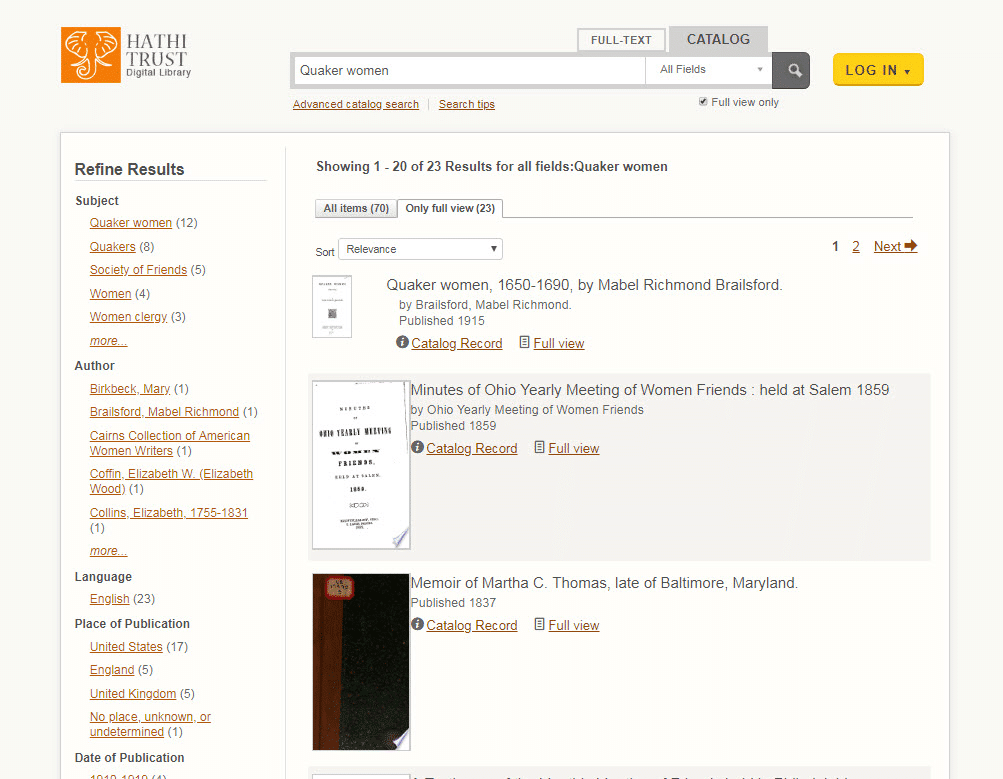The height and width of the screenshot is (779, 1003).
Task: Filter by author Brailsford, Mabel Richmond
Action: [x=164, y=412]
